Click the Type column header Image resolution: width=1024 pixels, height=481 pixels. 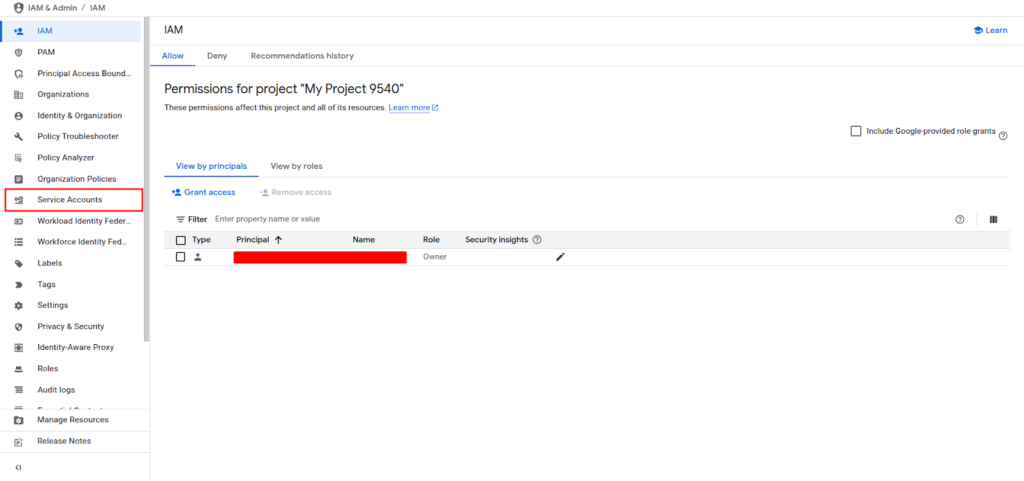[201, 240]
